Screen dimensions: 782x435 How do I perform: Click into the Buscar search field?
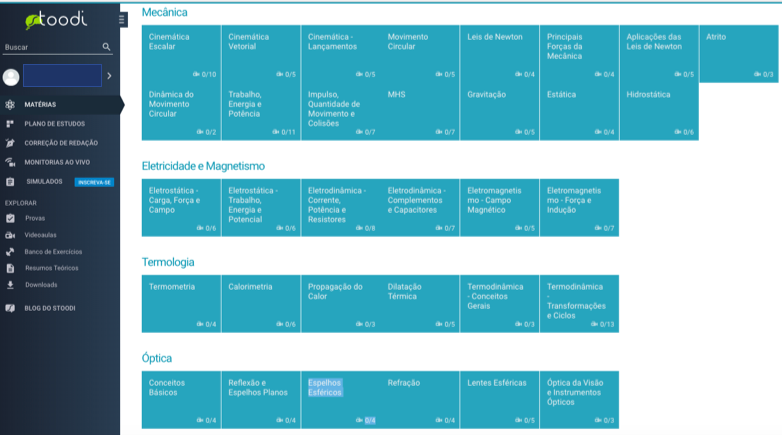tap(50, 47)
